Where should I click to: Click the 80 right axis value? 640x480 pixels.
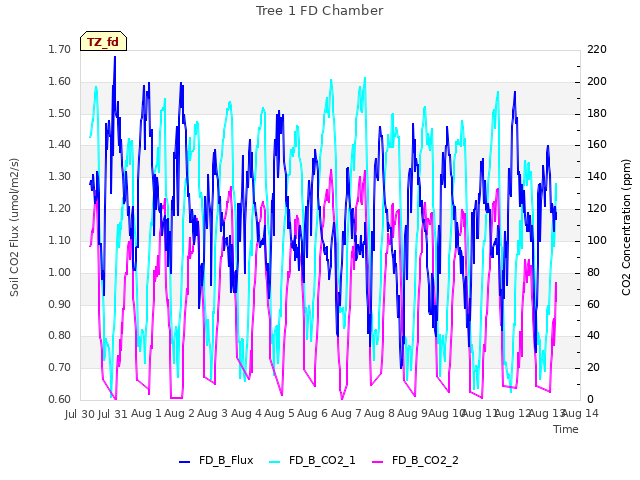(x=594, y=272)
